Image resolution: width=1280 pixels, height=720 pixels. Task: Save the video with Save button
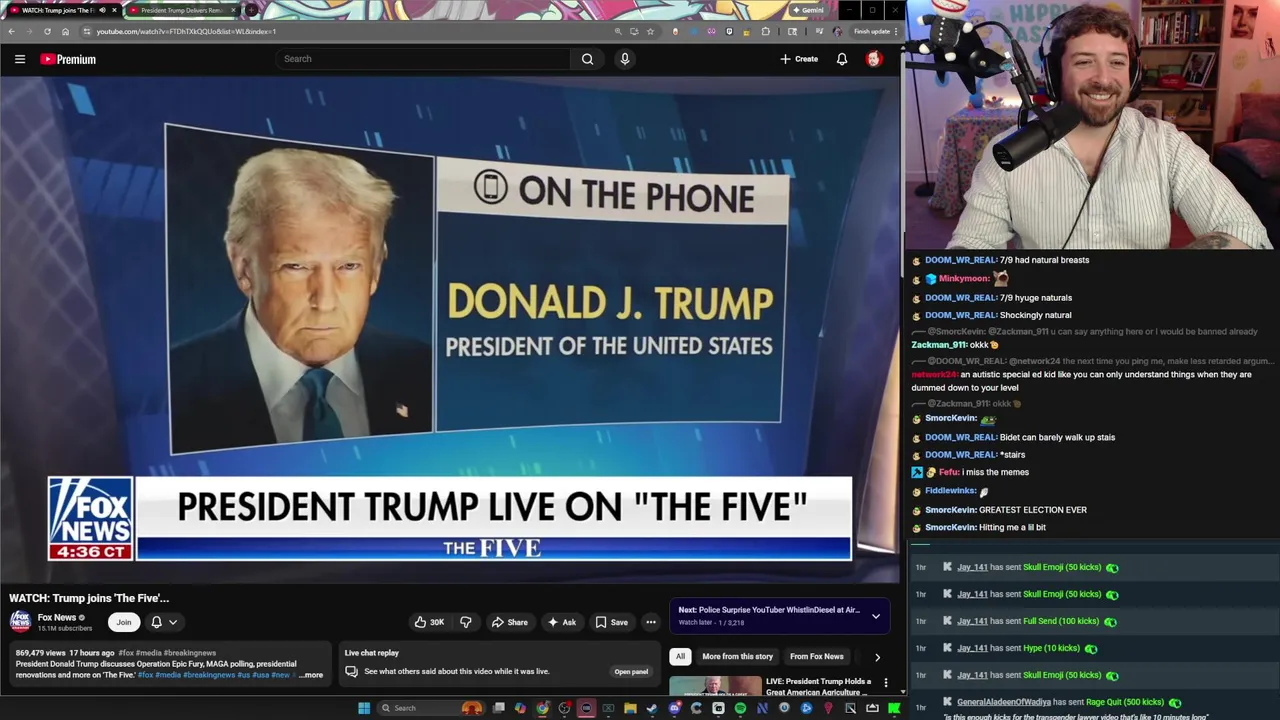tap(611, 622)
